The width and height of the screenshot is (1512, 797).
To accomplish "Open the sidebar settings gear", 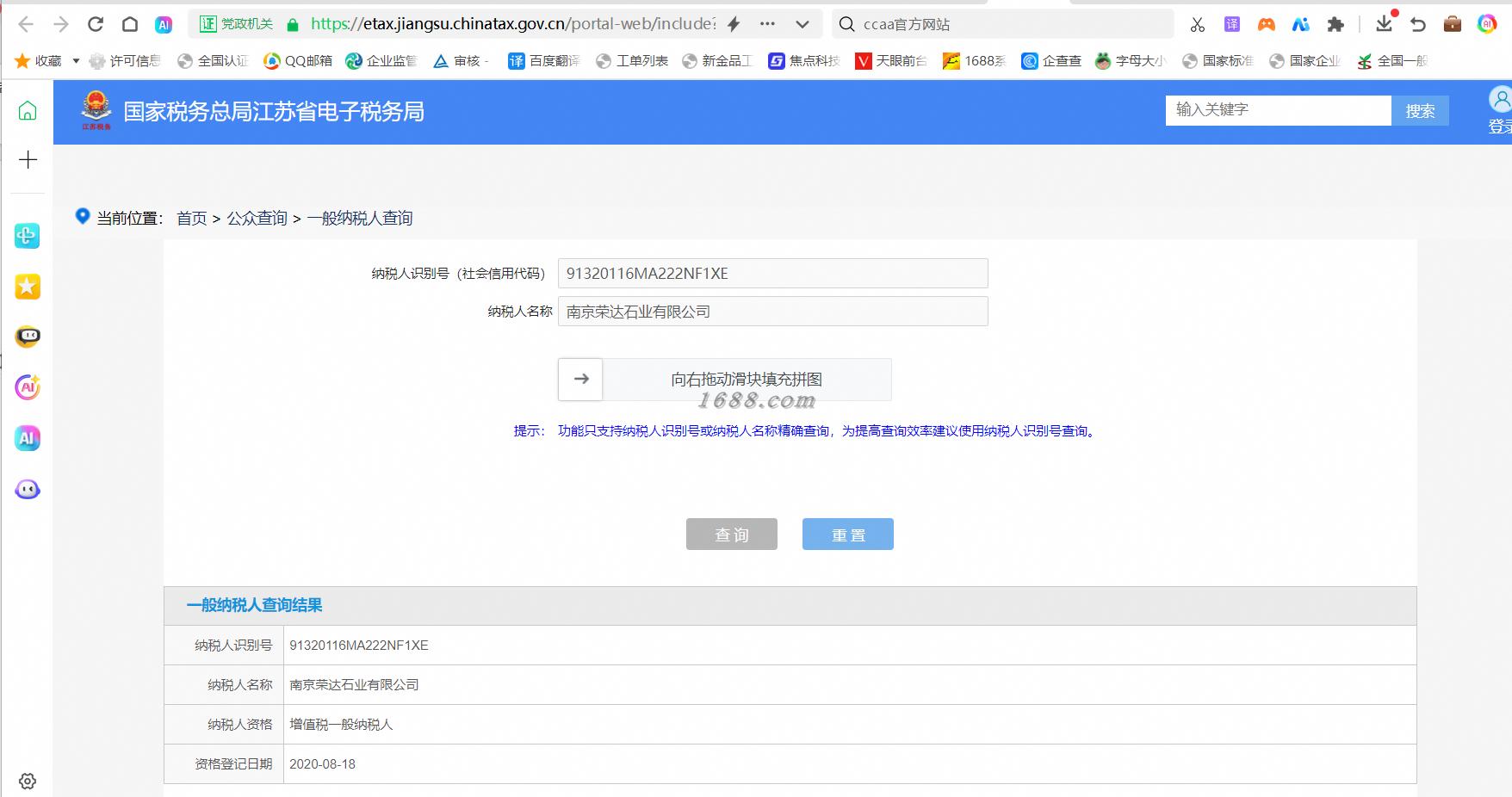I will 28,781.
